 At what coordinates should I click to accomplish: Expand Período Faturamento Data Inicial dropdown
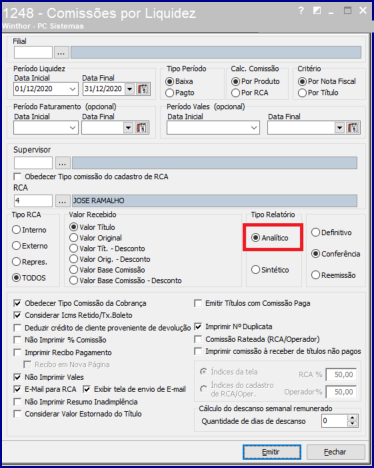72,128
